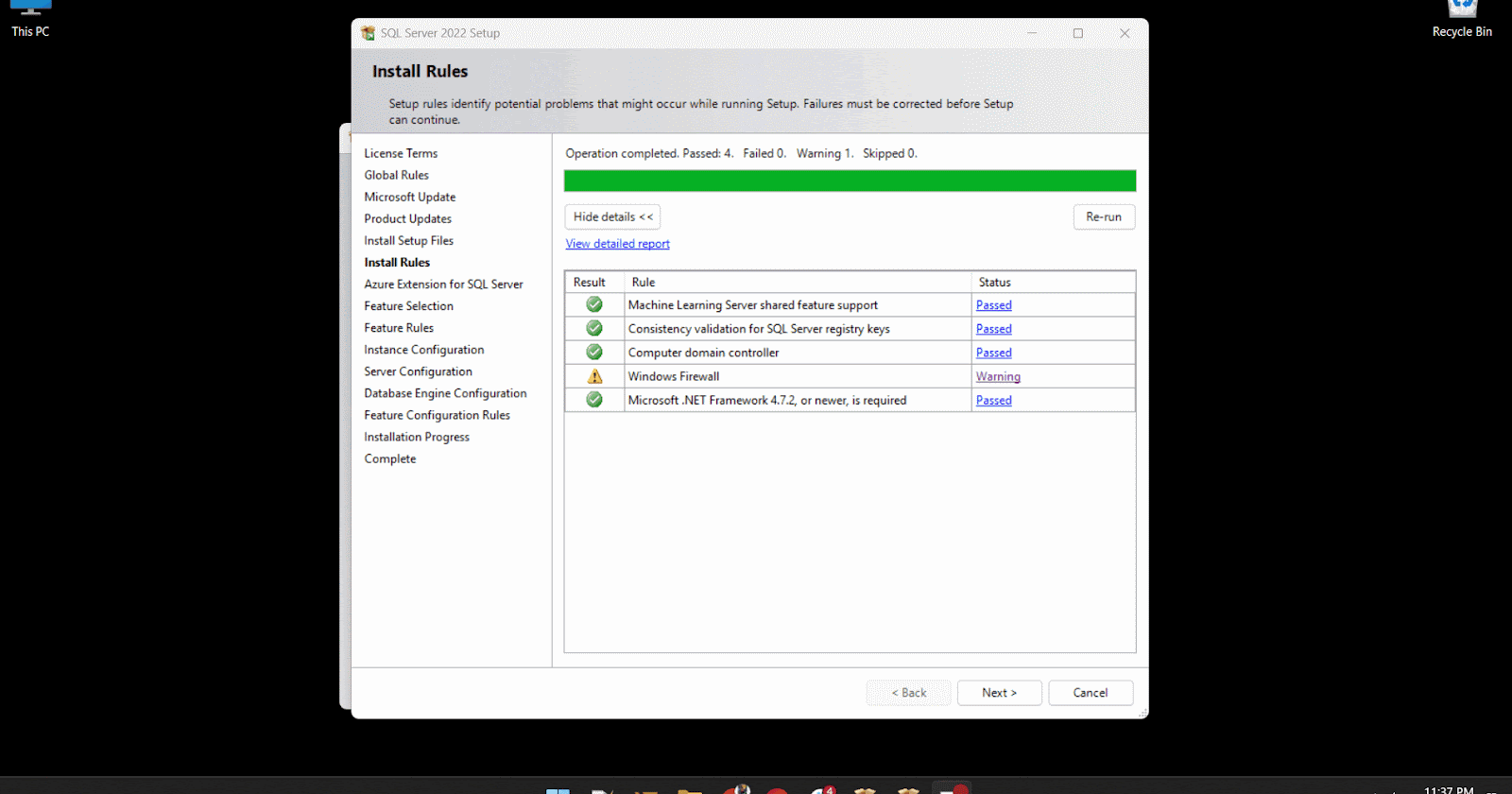Open the Warning status link for Windows Firewall
Viewport: 1512px width, 794px height.
pos(998,376)
